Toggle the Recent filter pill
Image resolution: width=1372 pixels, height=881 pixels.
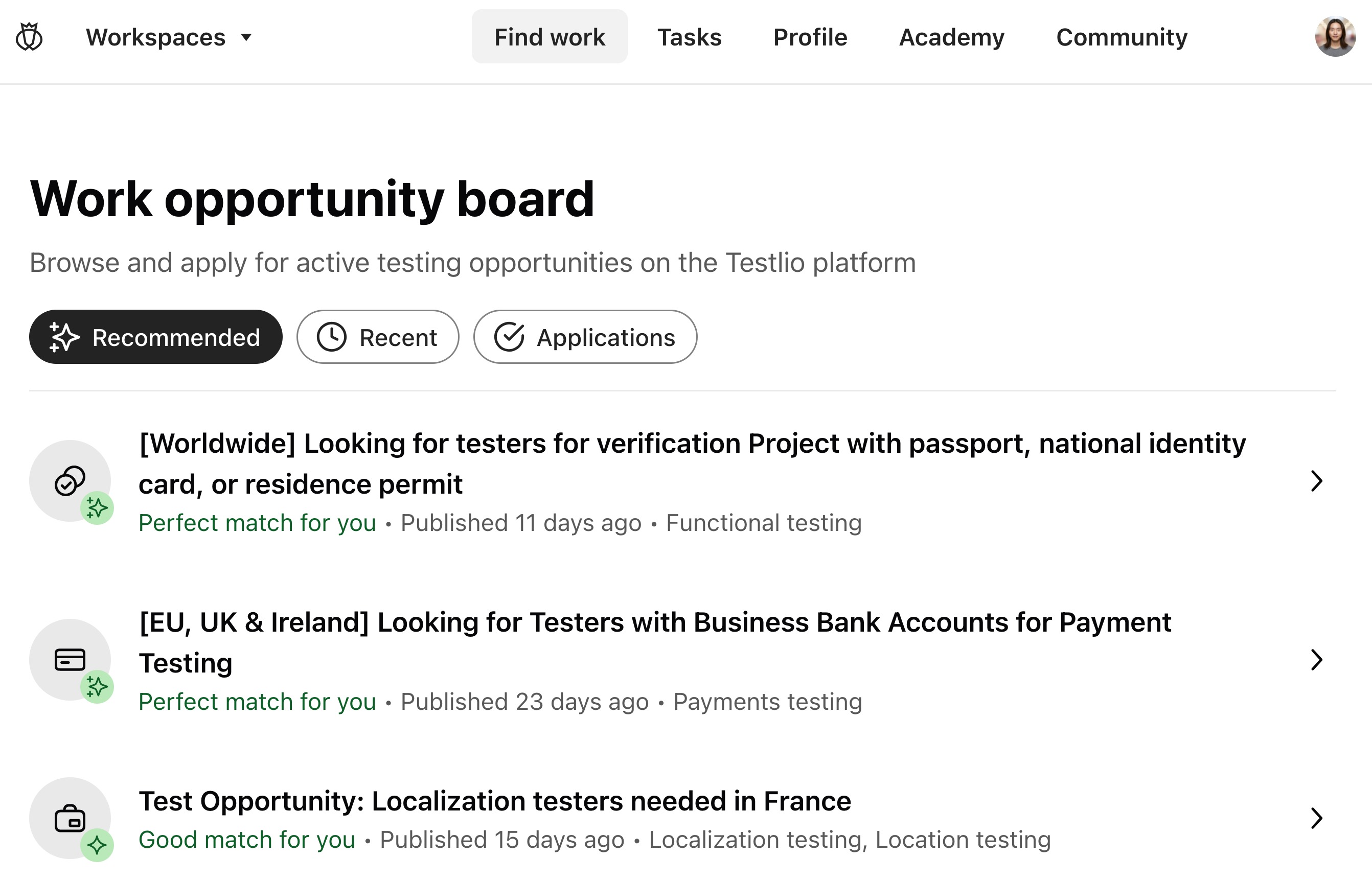(x=377, y=337)
